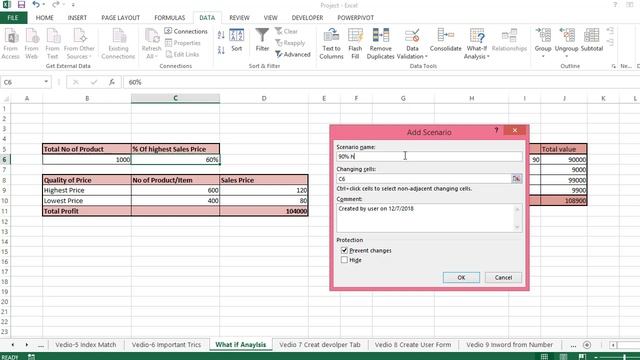640x360 pixels.
Task: Confirm scenario with OK
Action: tap(461, 278)
